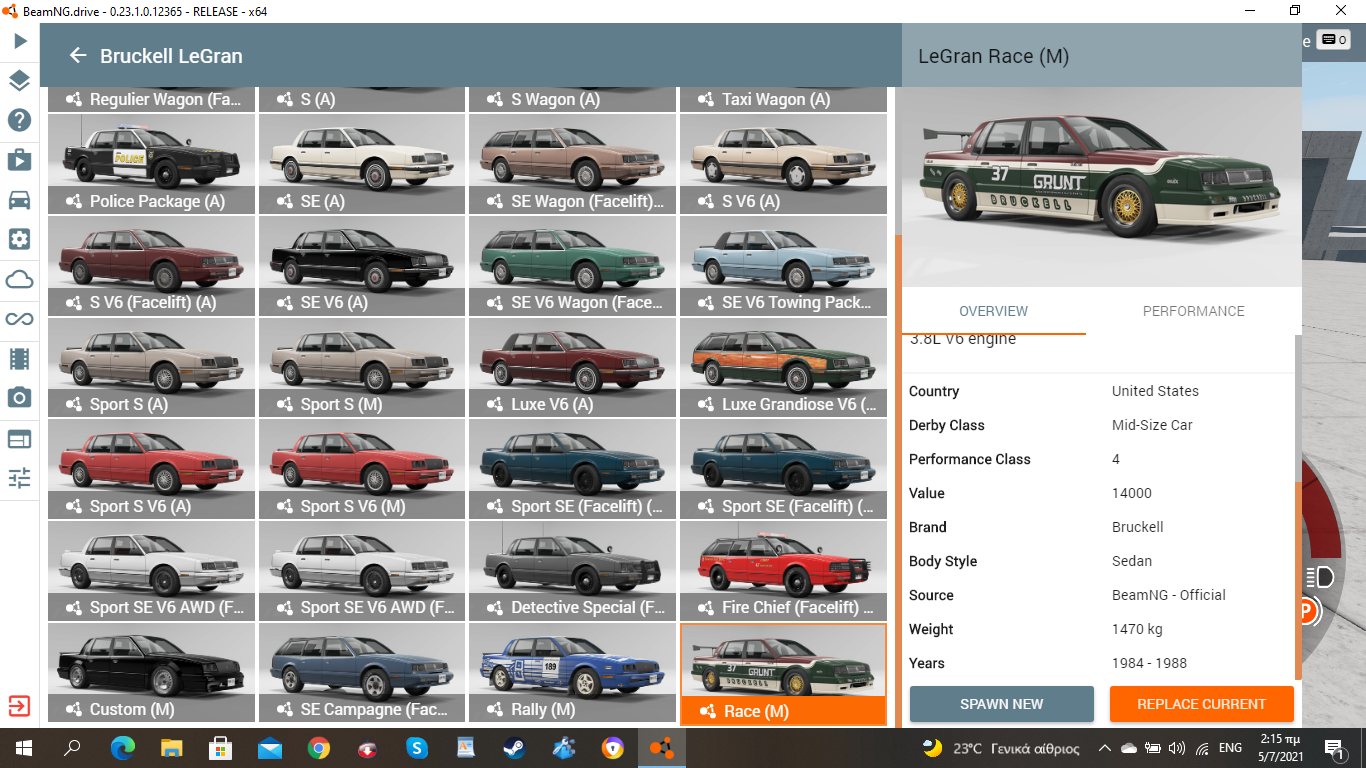The image size is (1366, 768).
Task: Select the S Wagon (A) label
Action: [x=555, y=99]
